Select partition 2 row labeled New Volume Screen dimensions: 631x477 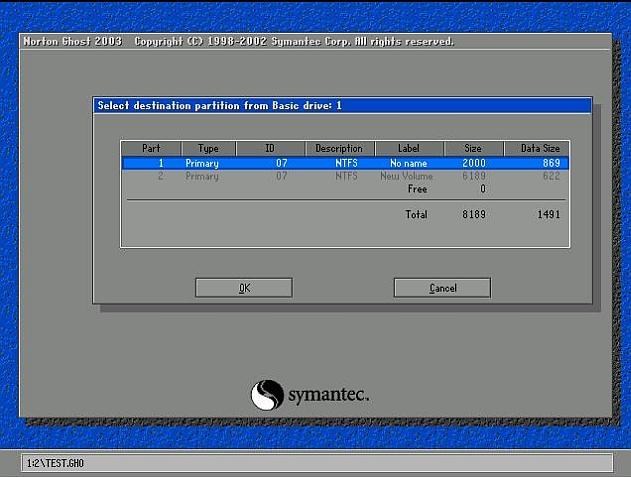click(x=345, y=176)
